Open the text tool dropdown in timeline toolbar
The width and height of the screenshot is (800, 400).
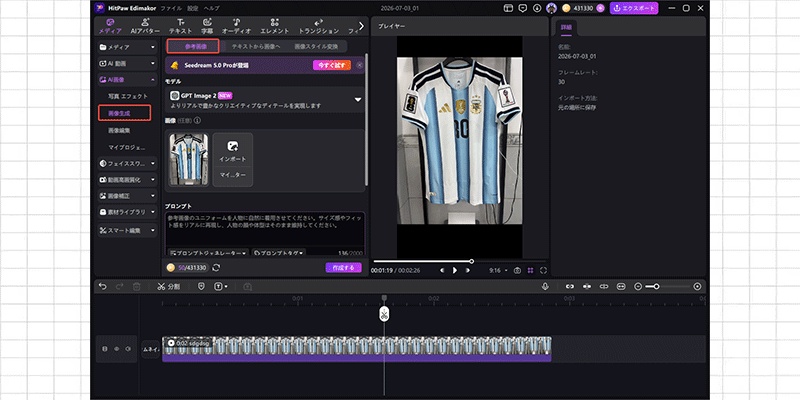pos(221,287)
